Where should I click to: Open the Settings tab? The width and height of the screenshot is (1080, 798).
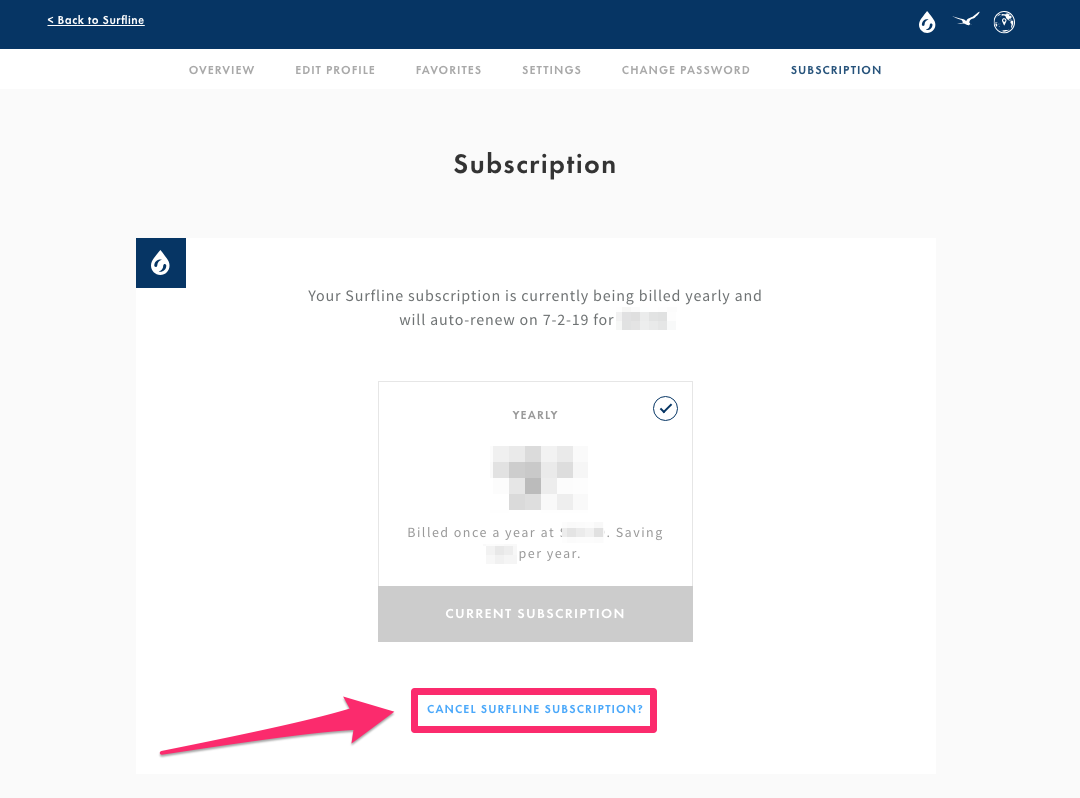pos(552,70)
